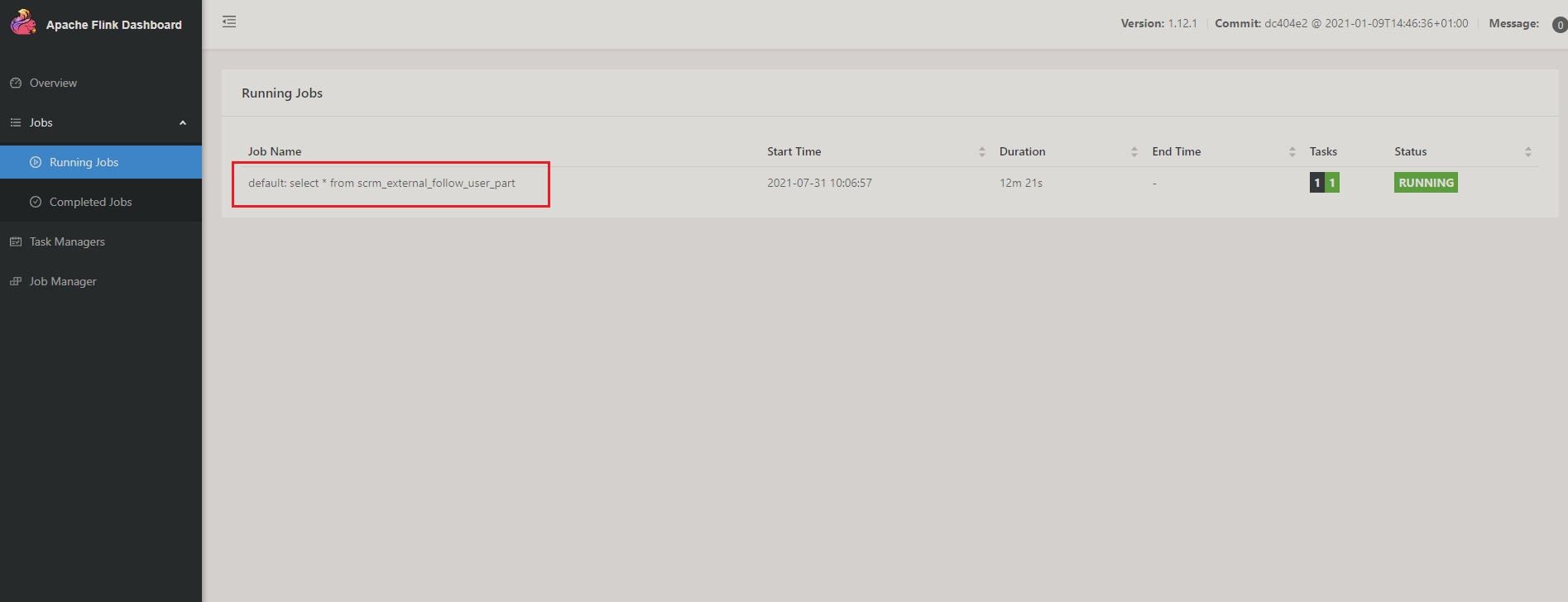Viewport: 1568px width, 602px height.
Task: Click the green RUNNING status tag
Action: [1426, 183]
